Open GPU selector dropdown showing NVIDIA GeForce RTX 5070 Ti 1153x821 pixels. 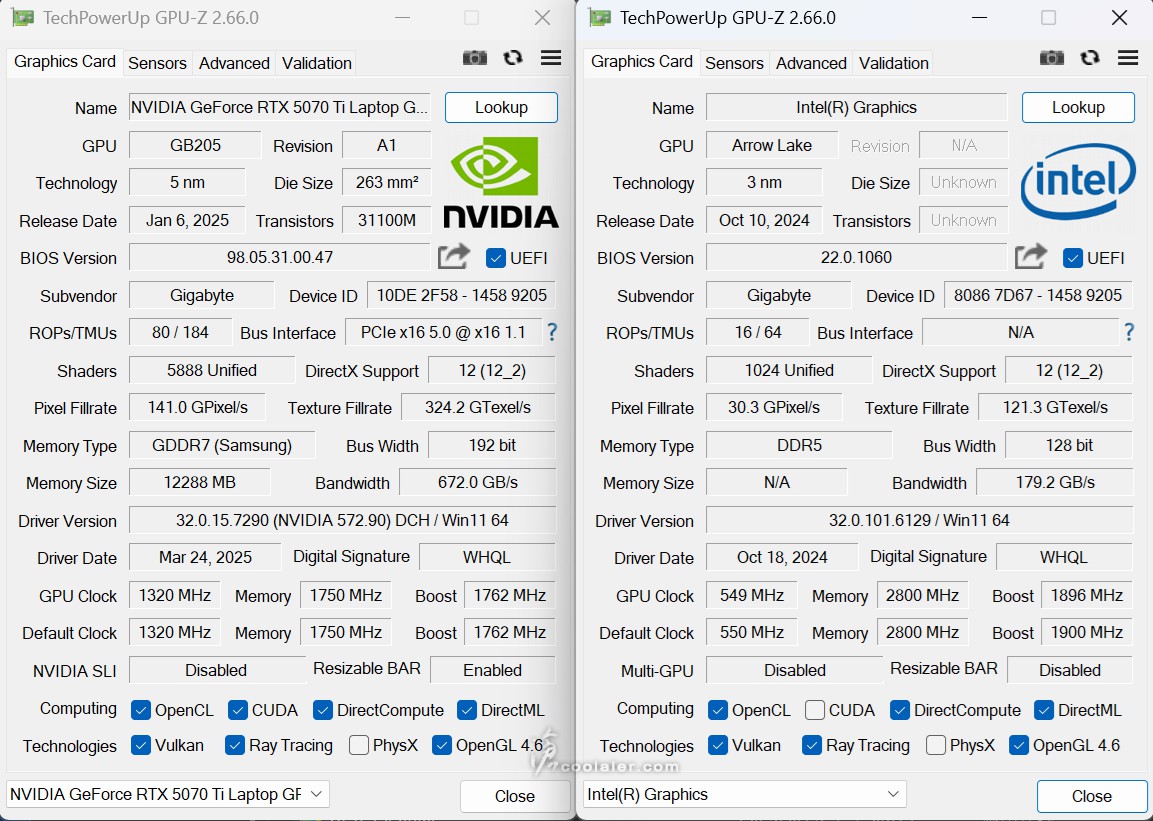tap(168, 795)
